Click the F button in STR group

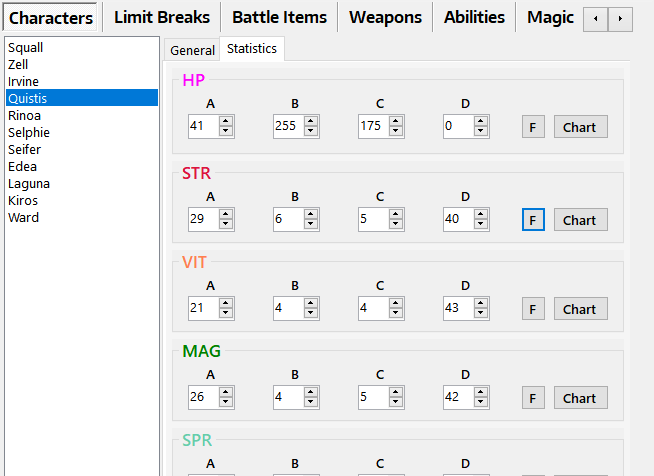pos(533,220)
